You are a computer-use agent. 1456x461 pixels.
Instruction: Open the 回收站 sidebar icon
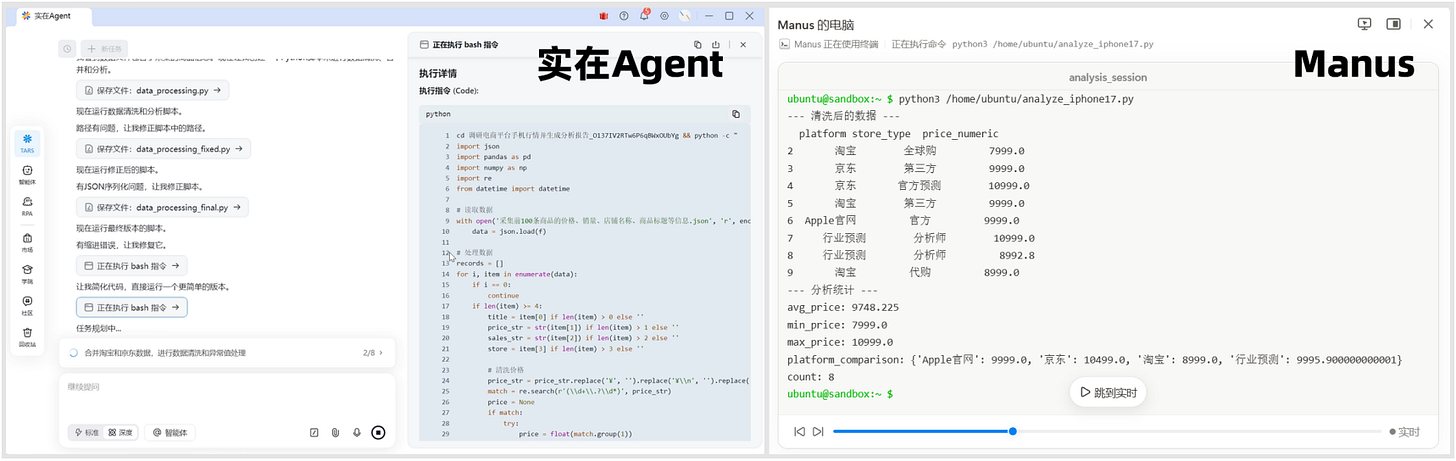coord(27,336)
